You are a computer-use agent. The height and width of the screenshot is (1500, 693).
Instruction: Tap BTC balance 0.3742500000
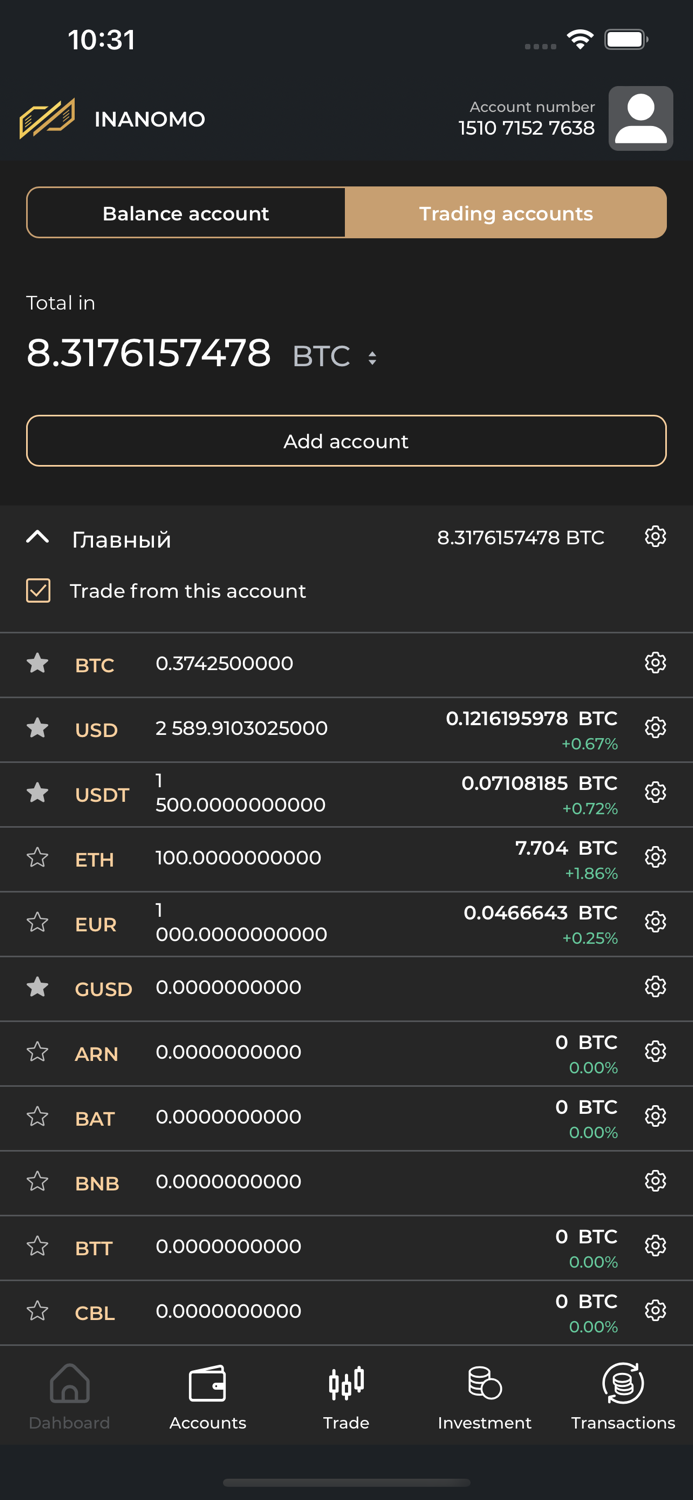tap(224, 663)
